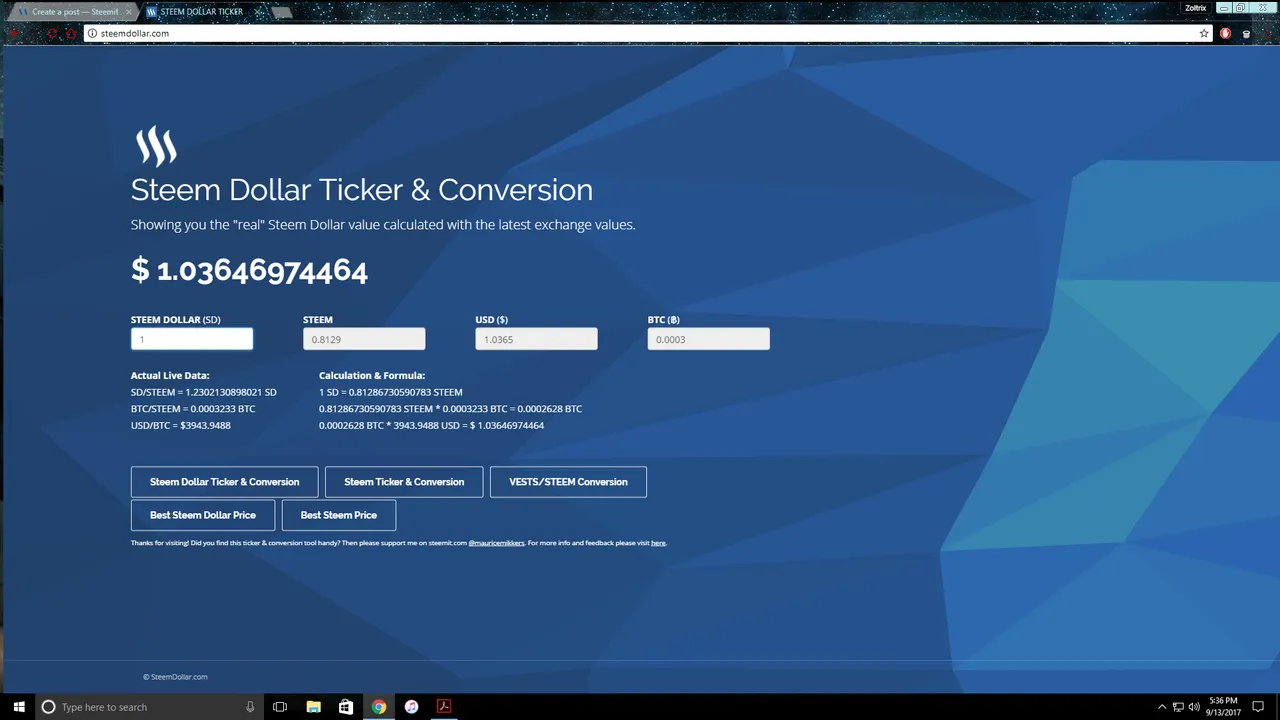Open Steem Dollar Ticker & Conversion button
The image size is (1280, 720).
tap(224, 482)
